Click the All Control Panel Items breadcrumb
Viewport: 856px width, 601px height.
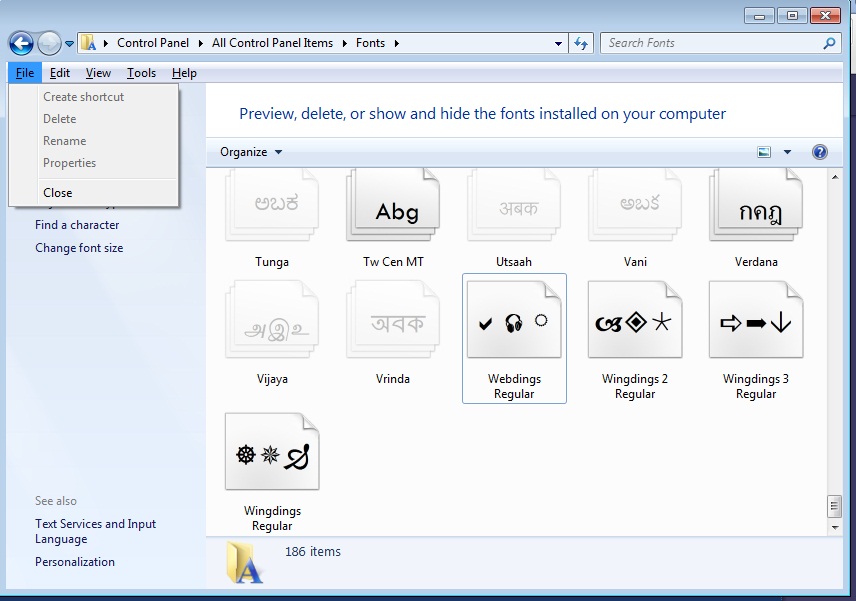coord(272,43)
